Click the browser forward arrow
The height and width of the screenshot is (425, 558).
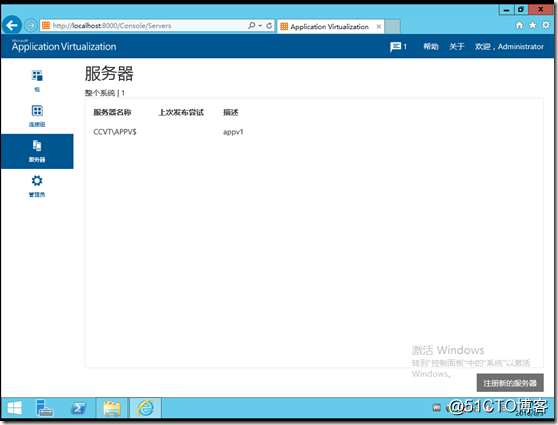click(x=31, y=26)
